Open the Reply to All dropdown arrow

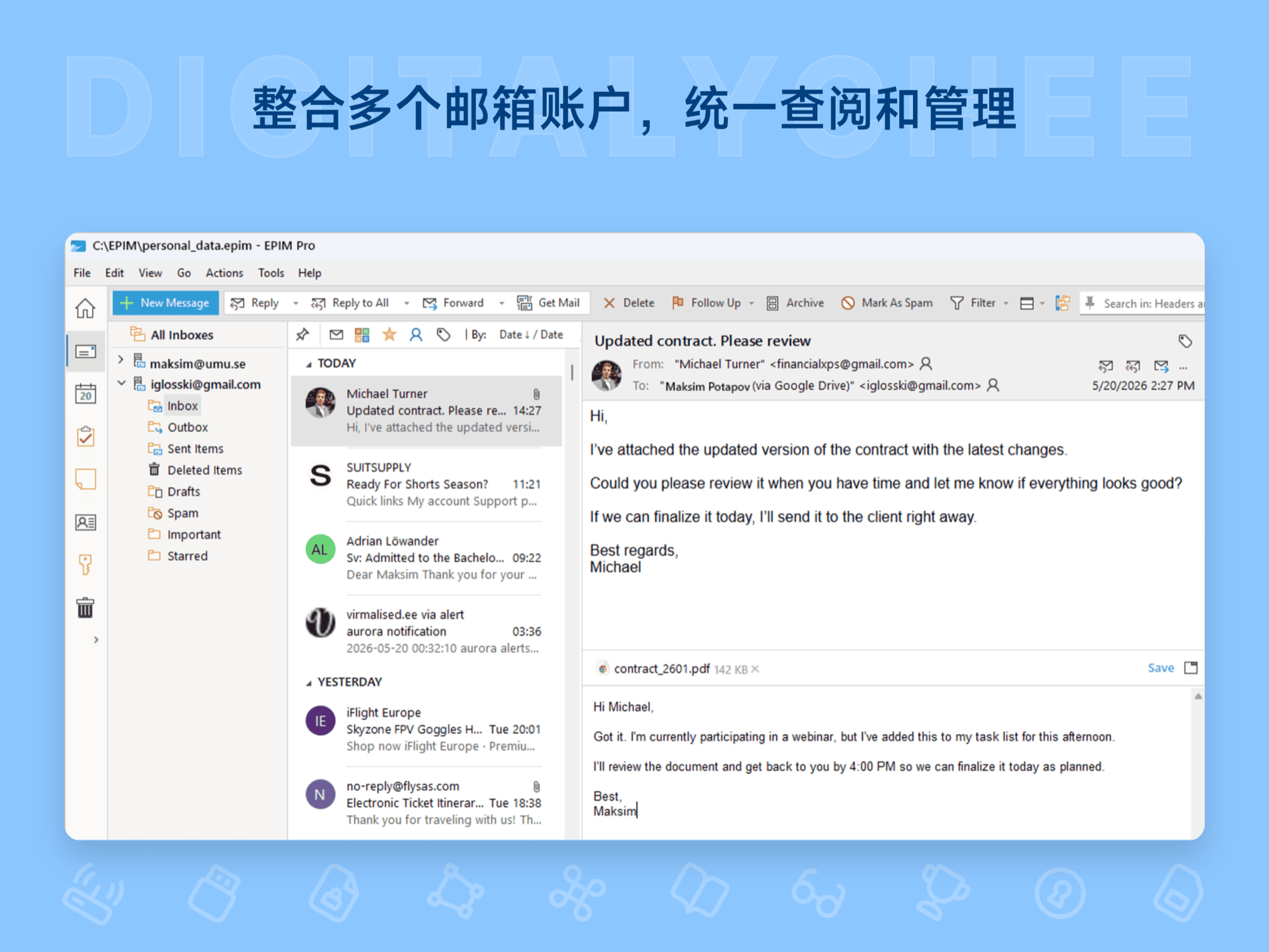click(x=407, y=304)
